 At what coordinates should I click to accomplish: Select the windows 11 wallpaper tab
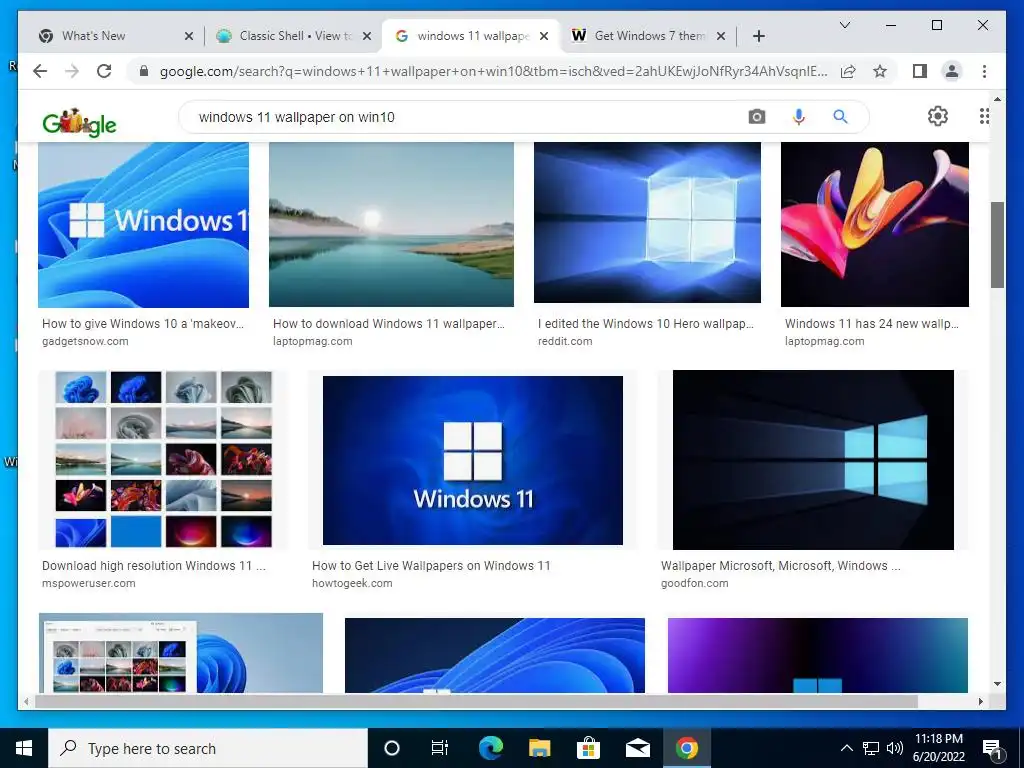coord(470,36)
